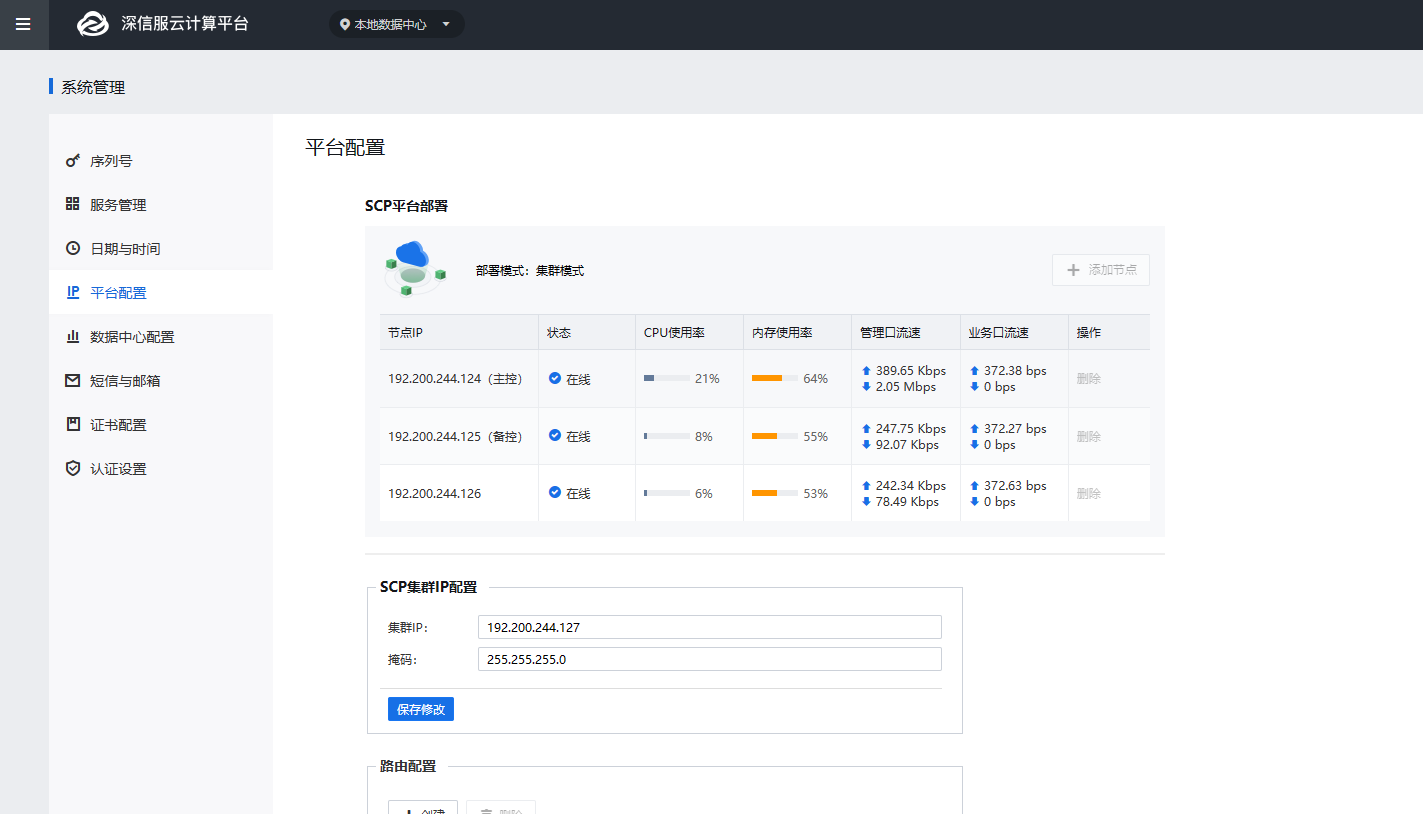
Task: Open the 序列号 menu item
Action: coord(161,160)
